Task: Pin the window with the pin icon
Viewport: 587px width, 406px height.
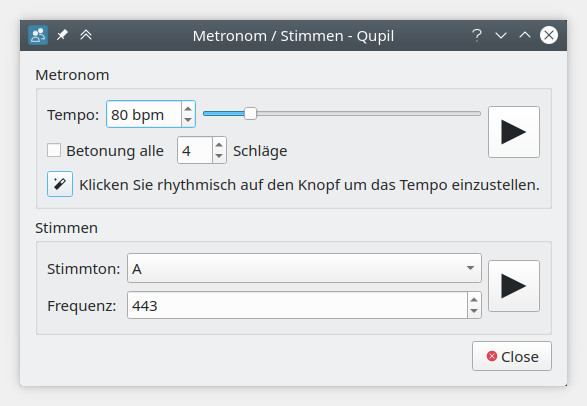Action: pyautogui.click(x=62, y=35)
